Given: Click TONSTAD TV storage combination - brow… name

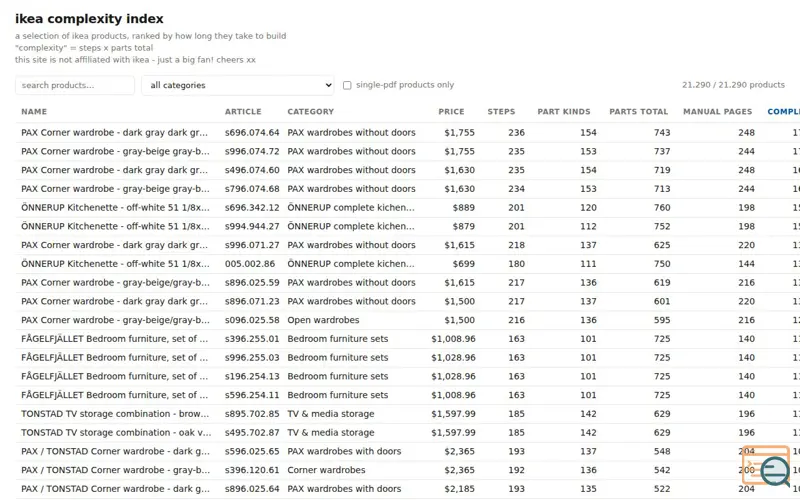Looking at the screenshot, I should click(x=115, y=414).
